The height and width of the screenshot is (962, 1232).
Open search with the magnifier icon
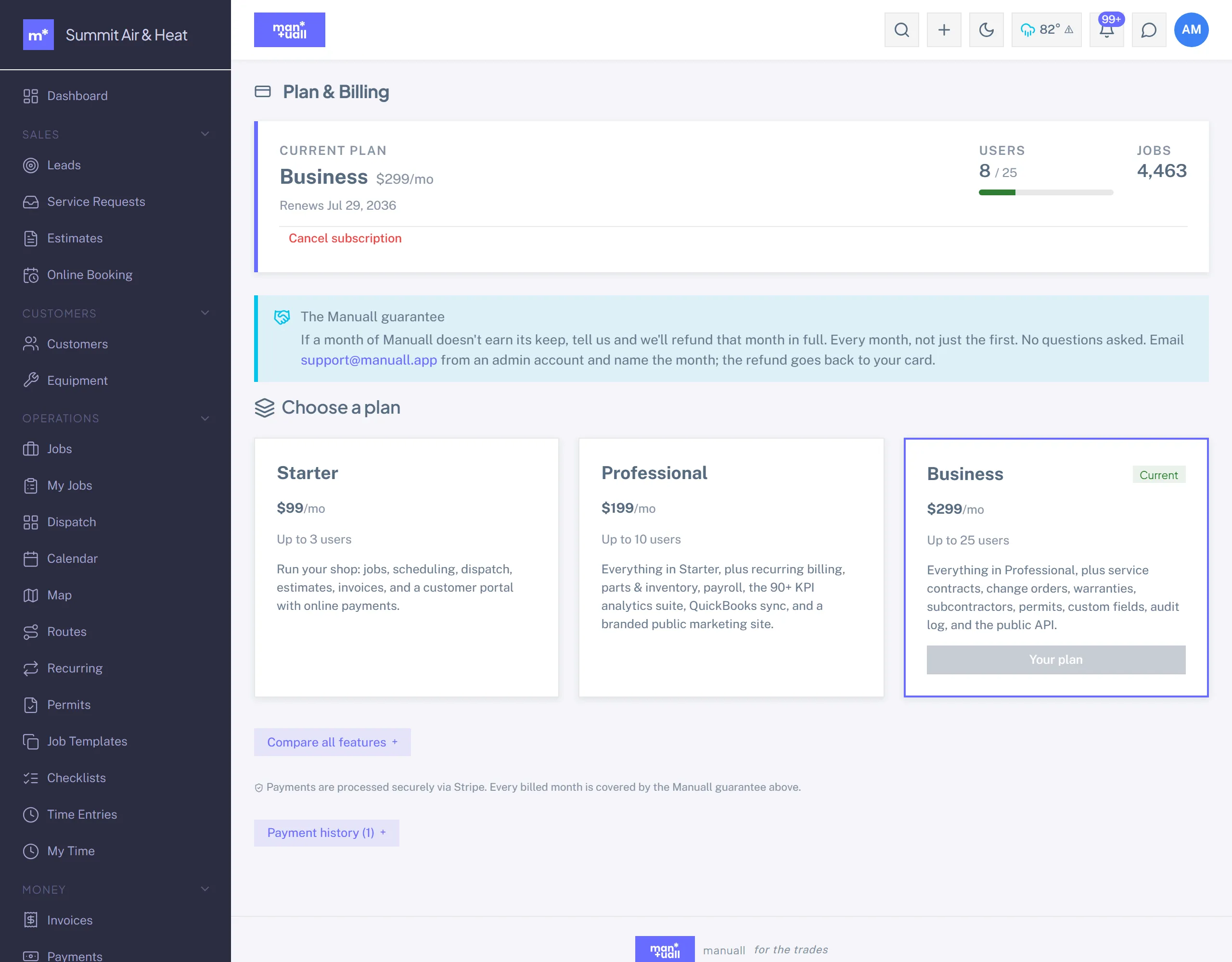(901, 30)
